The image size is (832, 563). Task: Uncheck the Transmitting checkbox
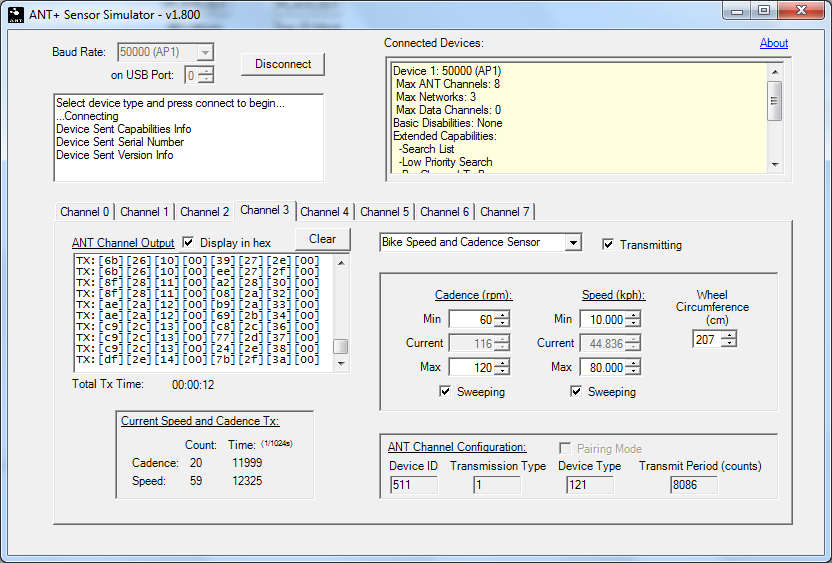(608, 245)
